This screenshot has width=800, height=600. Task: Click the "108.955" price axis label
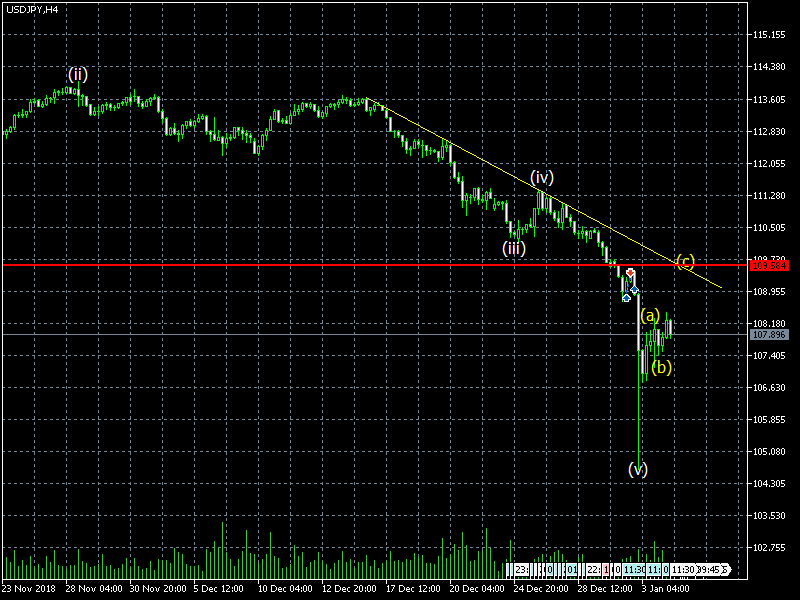tap(769, 291)
